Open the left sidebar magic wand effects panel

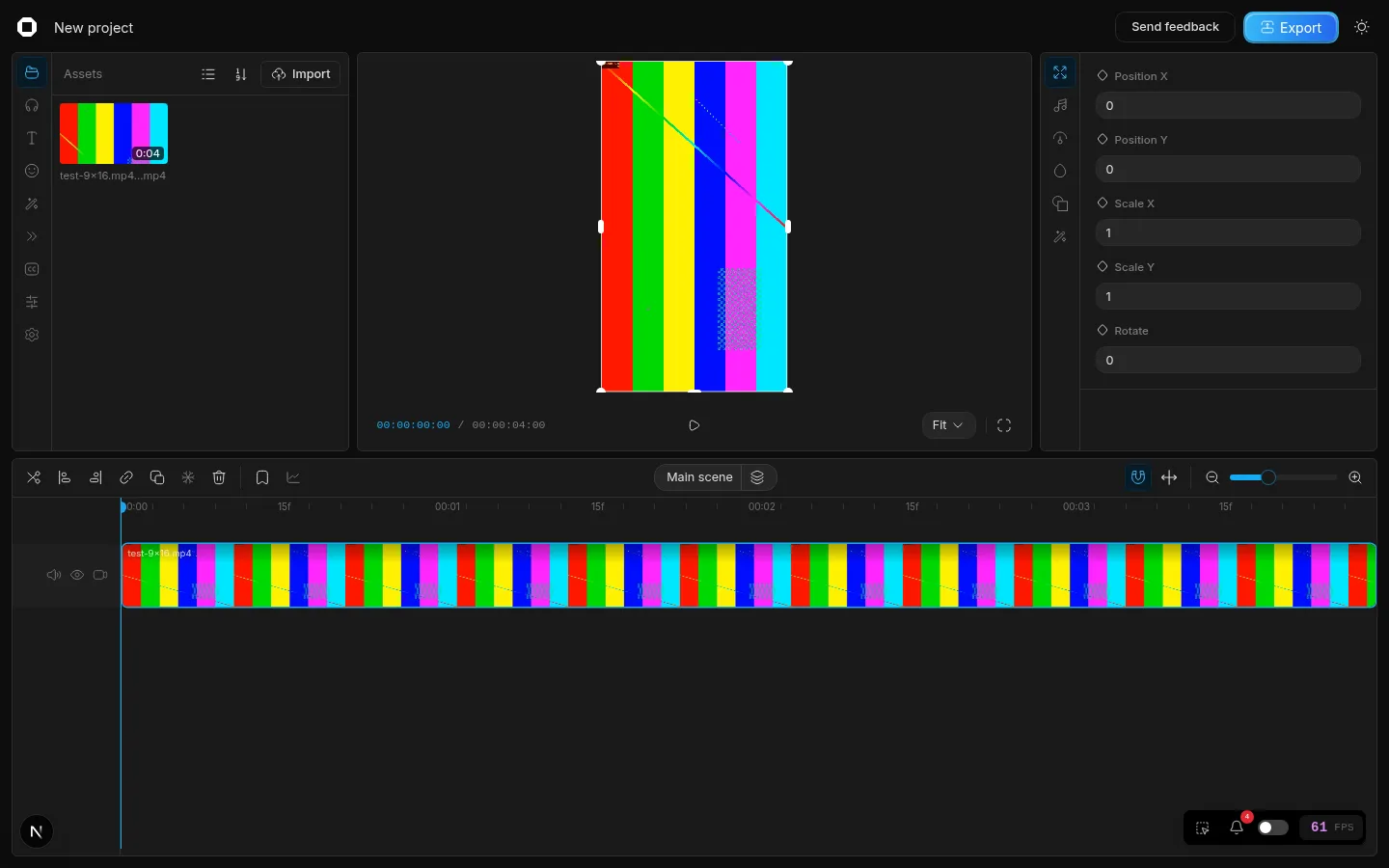point(32,203)
